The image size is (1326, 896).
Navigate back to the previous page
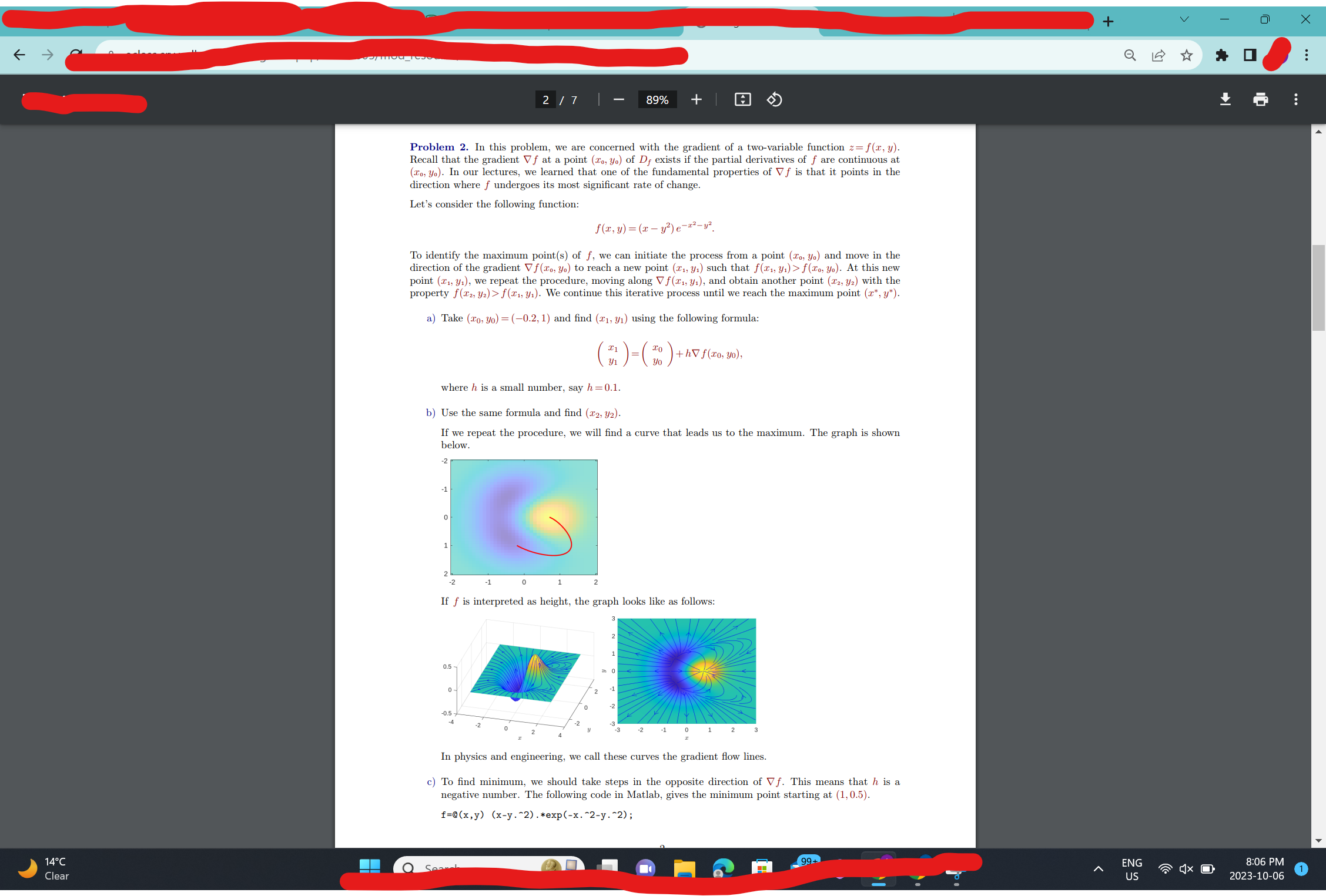19,55
